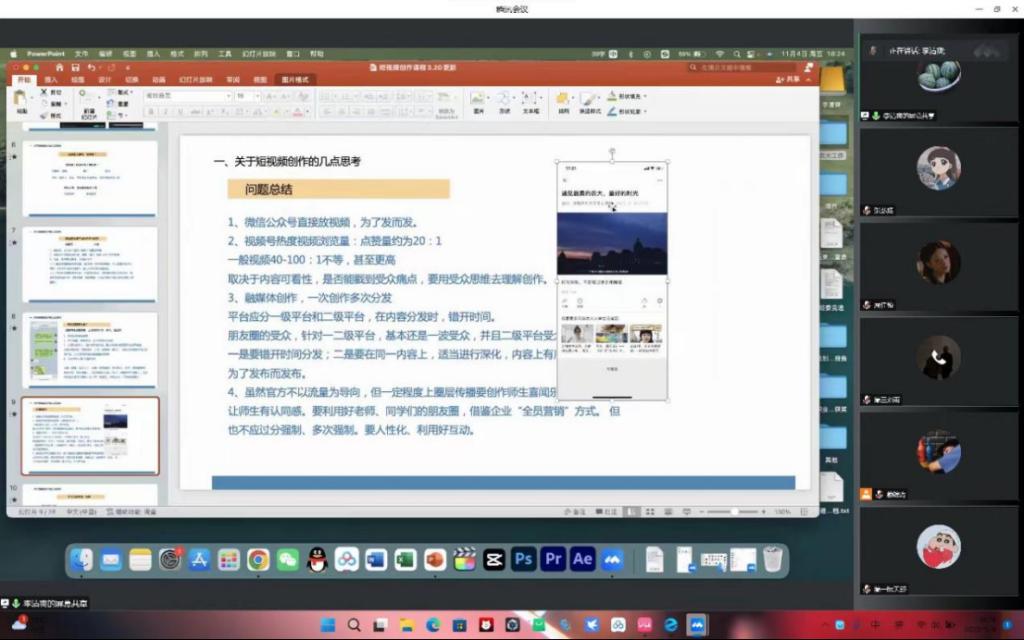Open the shape fill dropdown arrow
The width and height of the screenshot is (1024, 640).
(x=646, y=97)
